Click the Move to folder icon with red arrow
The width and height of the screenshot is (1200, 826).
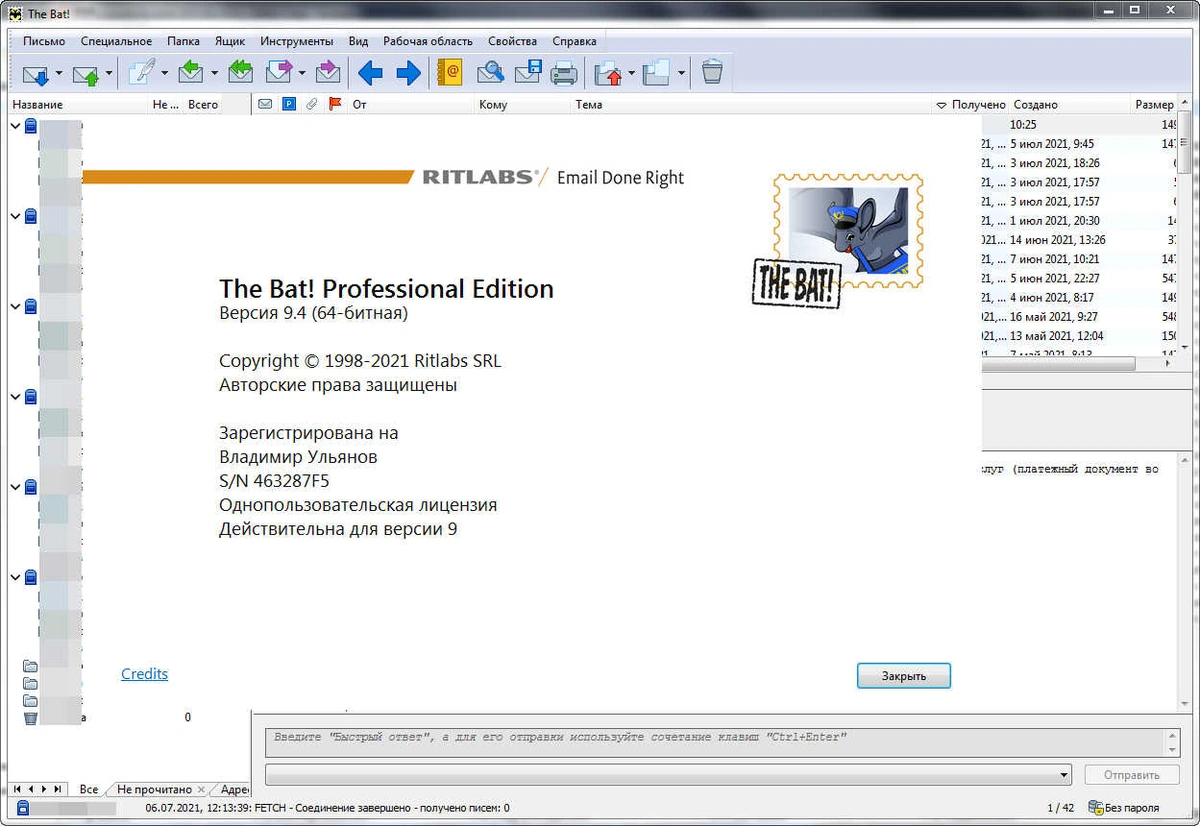pyautogui.click(x=608, y=73)
